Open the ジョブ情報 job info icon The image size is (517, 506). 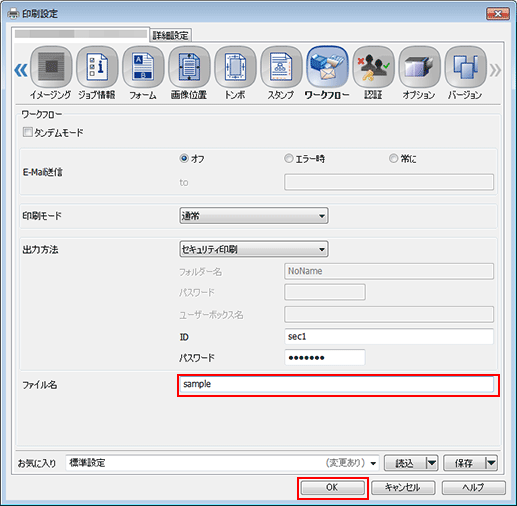coord(97,67)
